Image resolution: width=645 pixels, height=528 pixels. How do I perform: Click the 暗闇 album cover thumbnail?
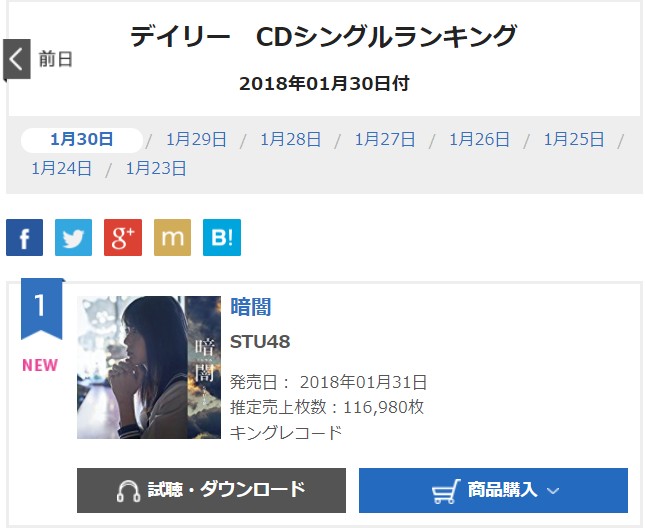149,367
